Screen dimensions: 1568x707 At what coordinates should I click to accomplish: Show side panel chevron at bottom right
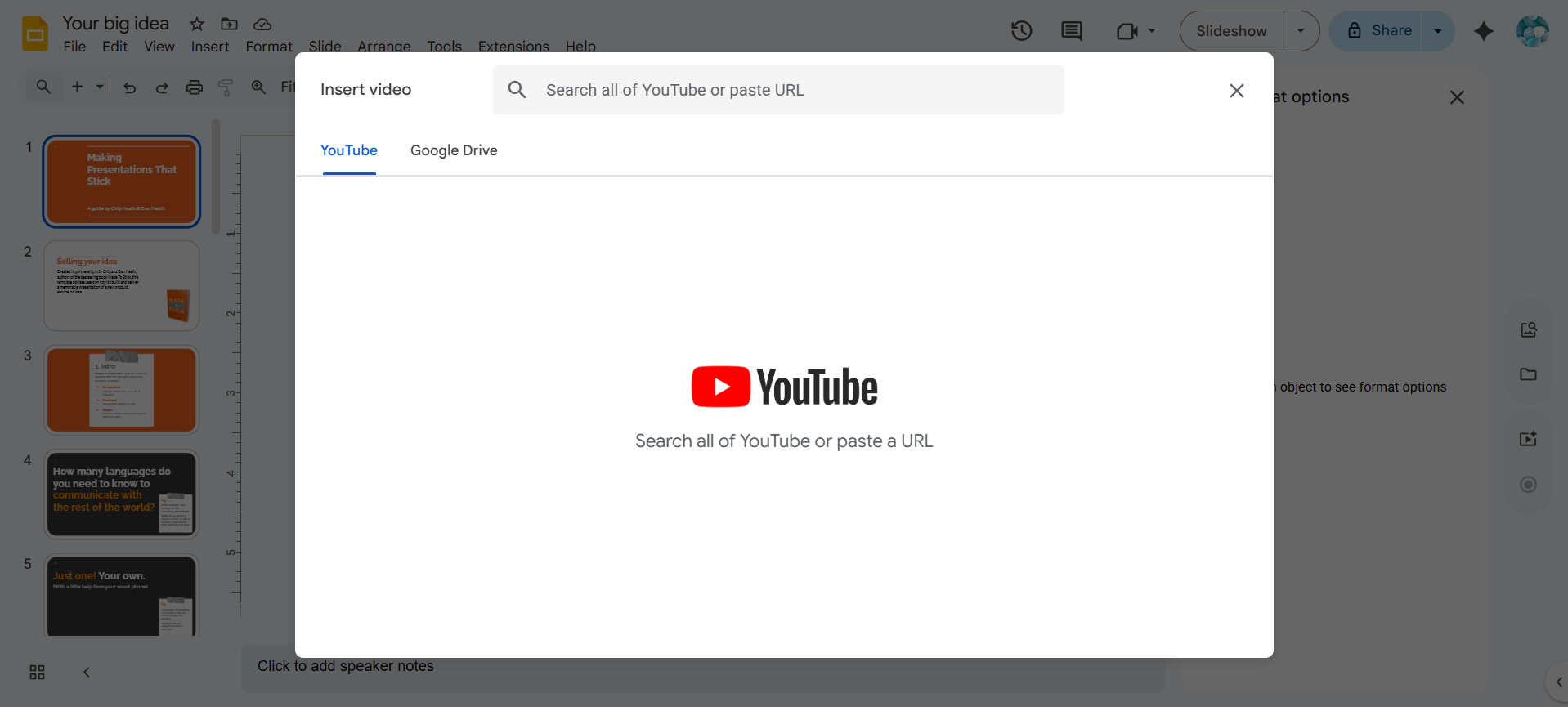point(1558,682)
